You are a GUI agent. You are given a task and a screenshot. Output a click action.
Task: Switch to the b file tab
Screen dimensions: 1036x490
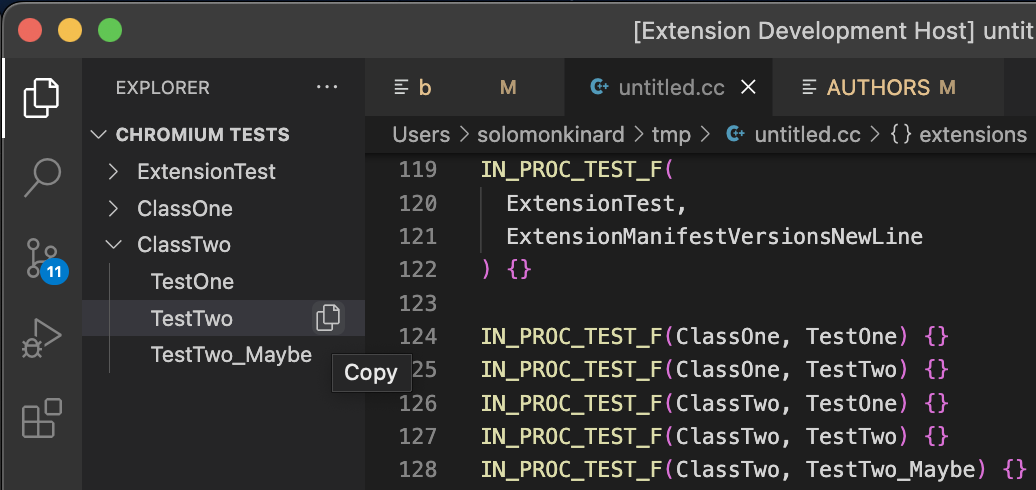[x=424, y=88]
